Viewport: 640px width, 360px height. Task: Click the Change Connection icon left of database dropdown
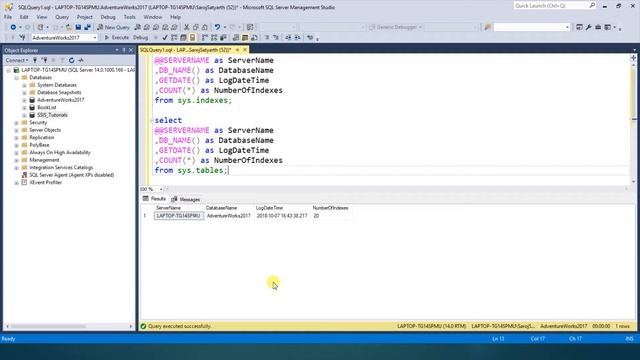pyautogui.click(x=22, y=38)
